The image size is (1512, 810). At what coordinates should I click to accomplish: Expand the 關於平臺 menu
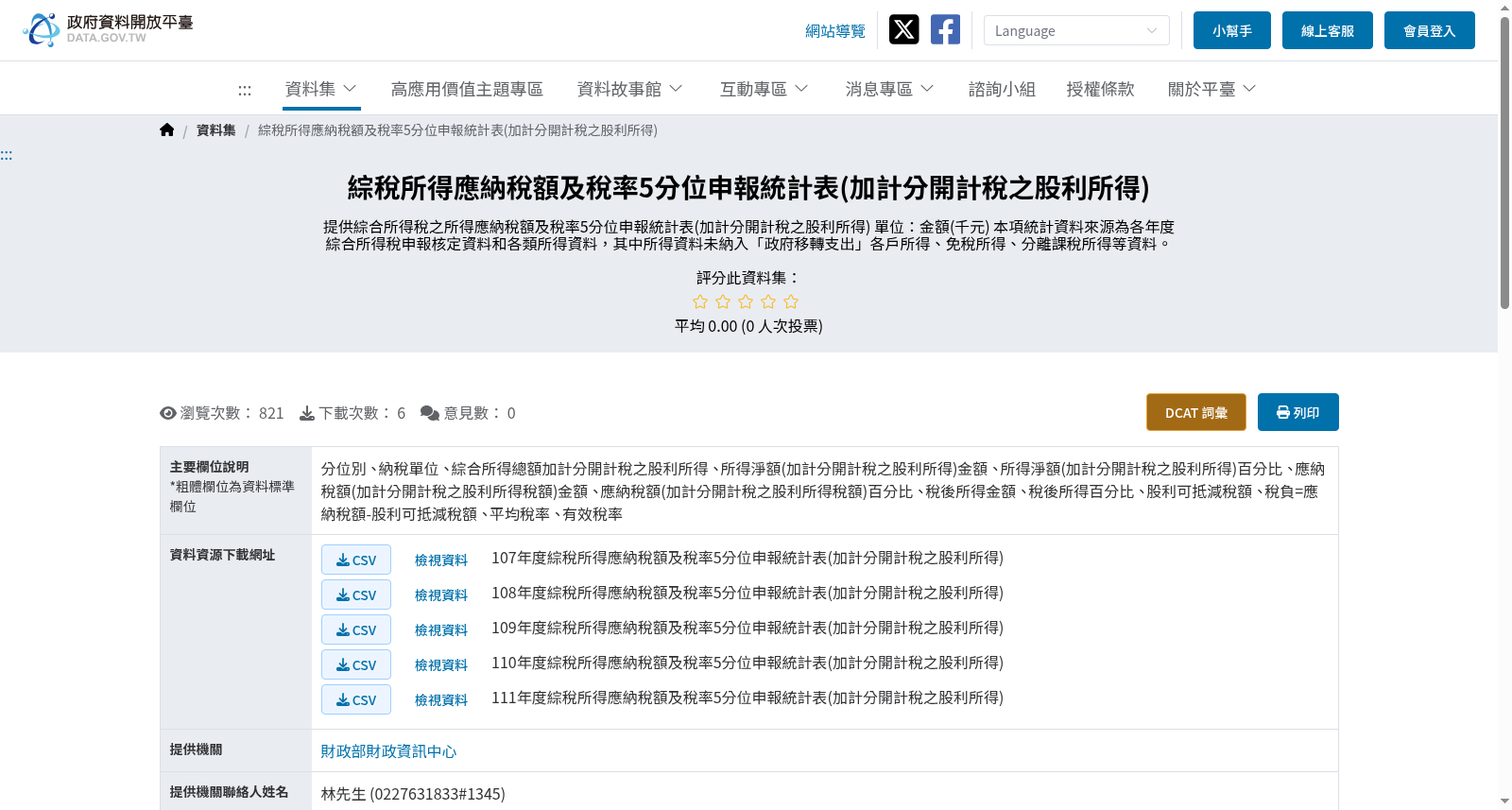(1212, 89)
